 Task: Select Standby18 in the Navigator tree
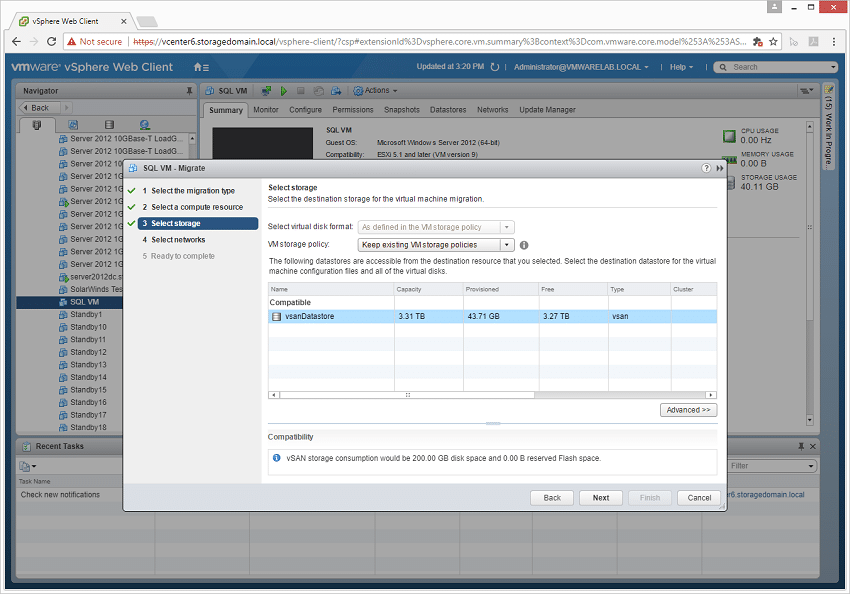88,427
